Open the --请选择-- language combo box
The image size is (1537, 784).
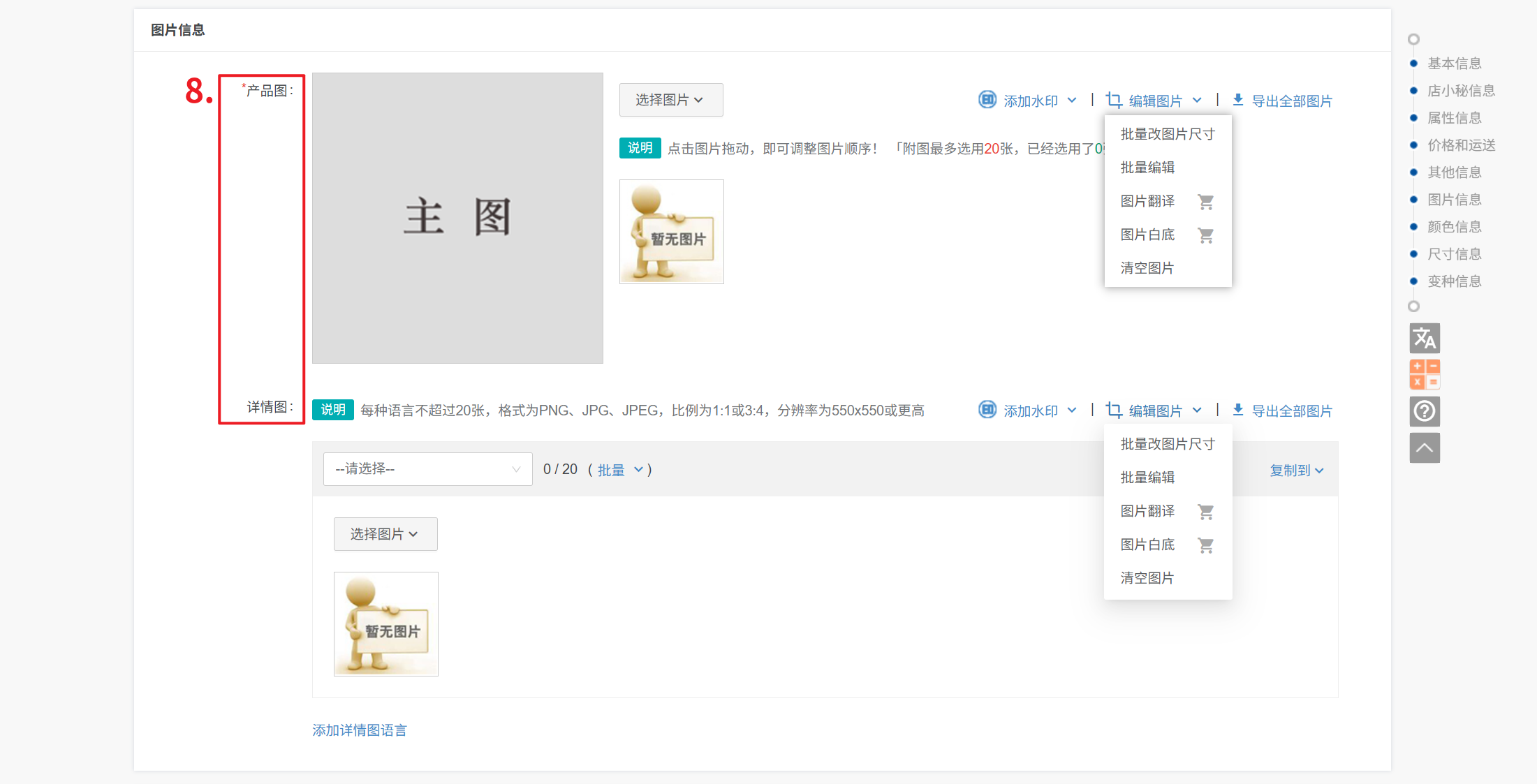point(427,469)
